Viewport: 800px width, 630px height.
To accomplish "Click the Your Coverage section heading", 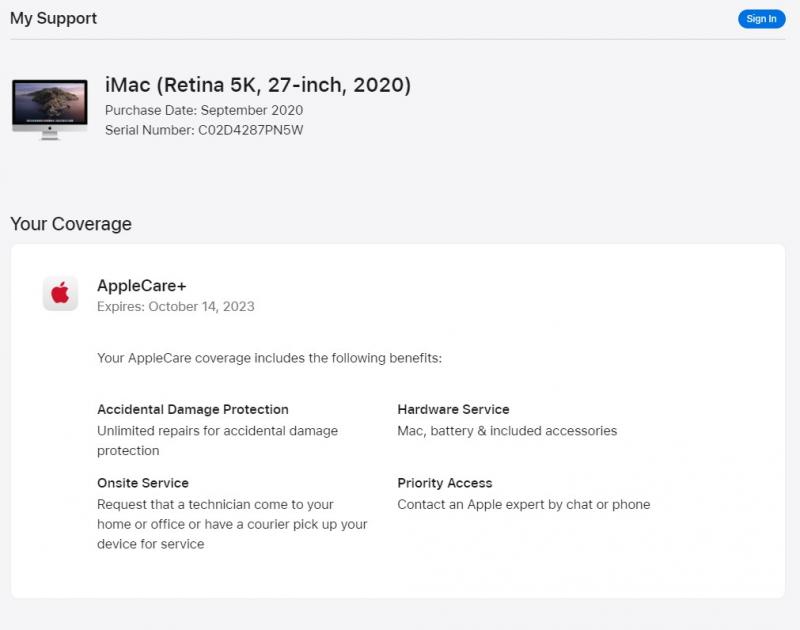I will [x=71, y=224].
